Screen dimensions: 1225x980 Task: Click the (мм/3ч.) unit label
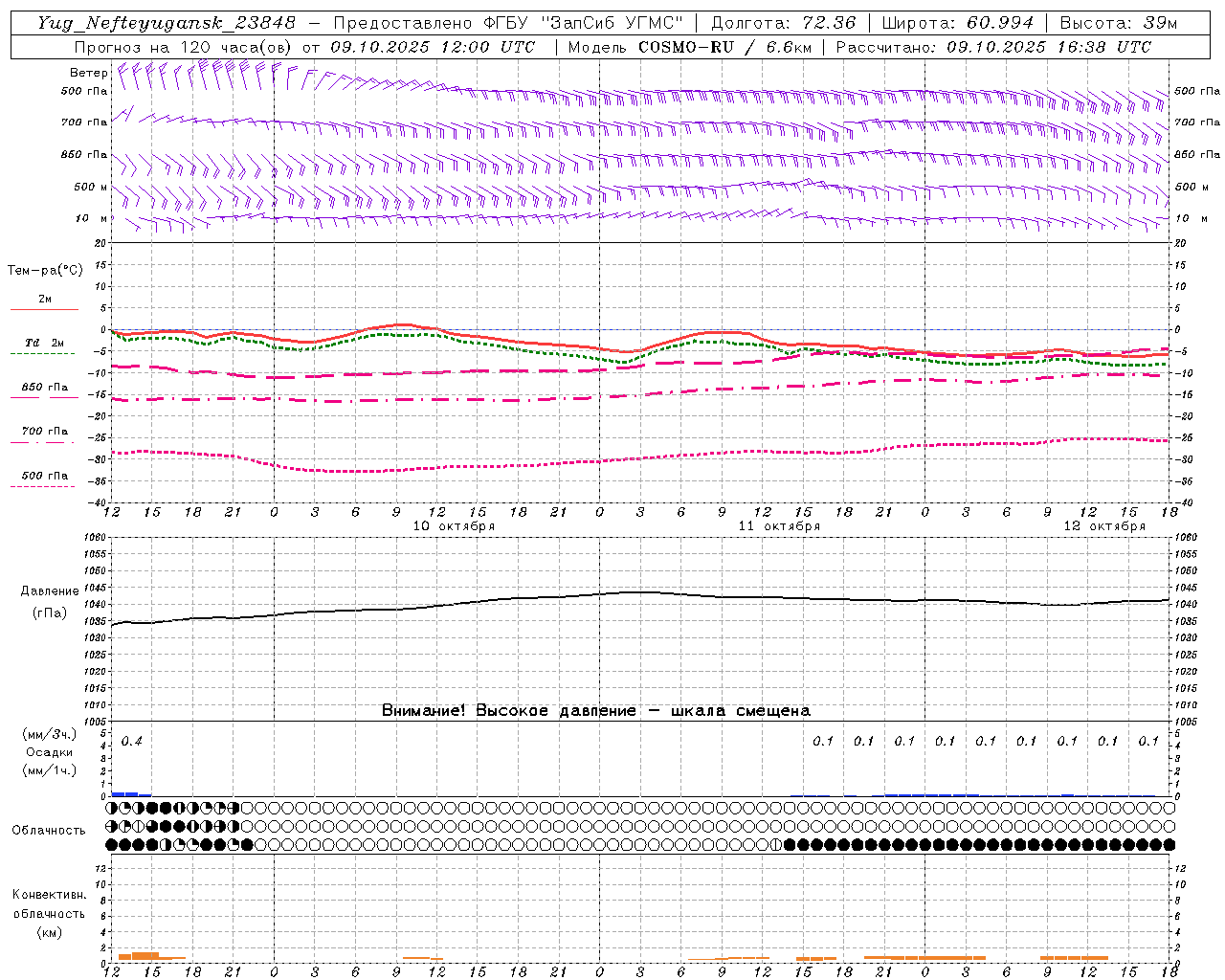(x=50, y=735)
